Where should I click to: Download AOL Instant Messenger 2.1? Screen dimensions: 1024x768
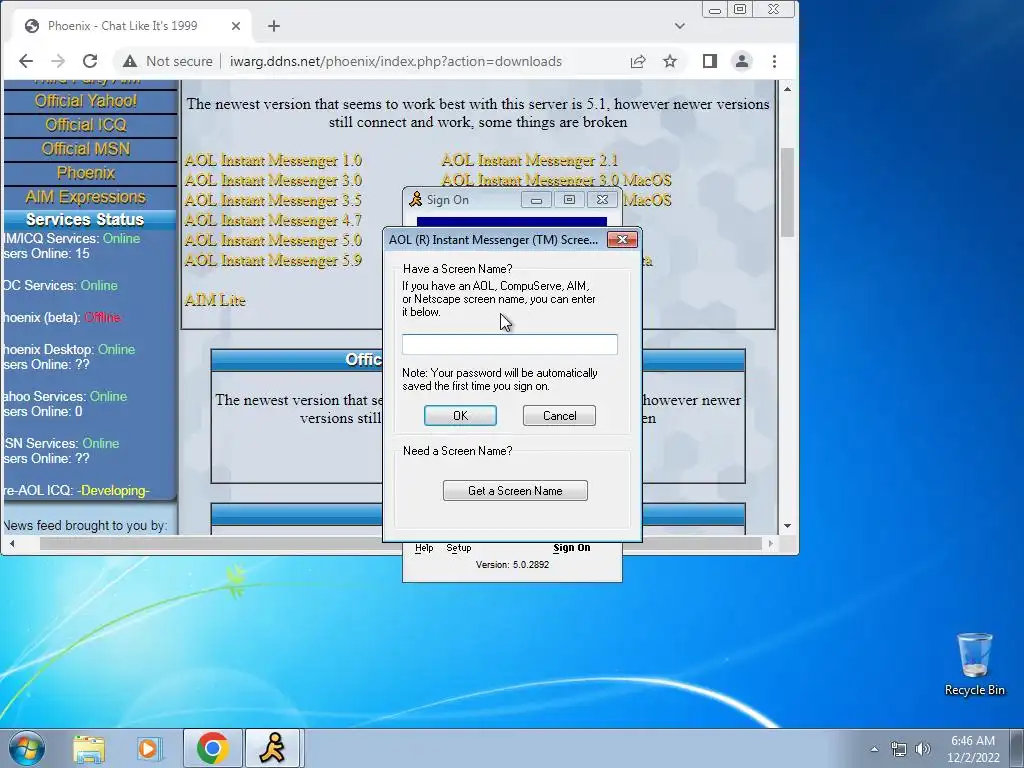point(530,161)
